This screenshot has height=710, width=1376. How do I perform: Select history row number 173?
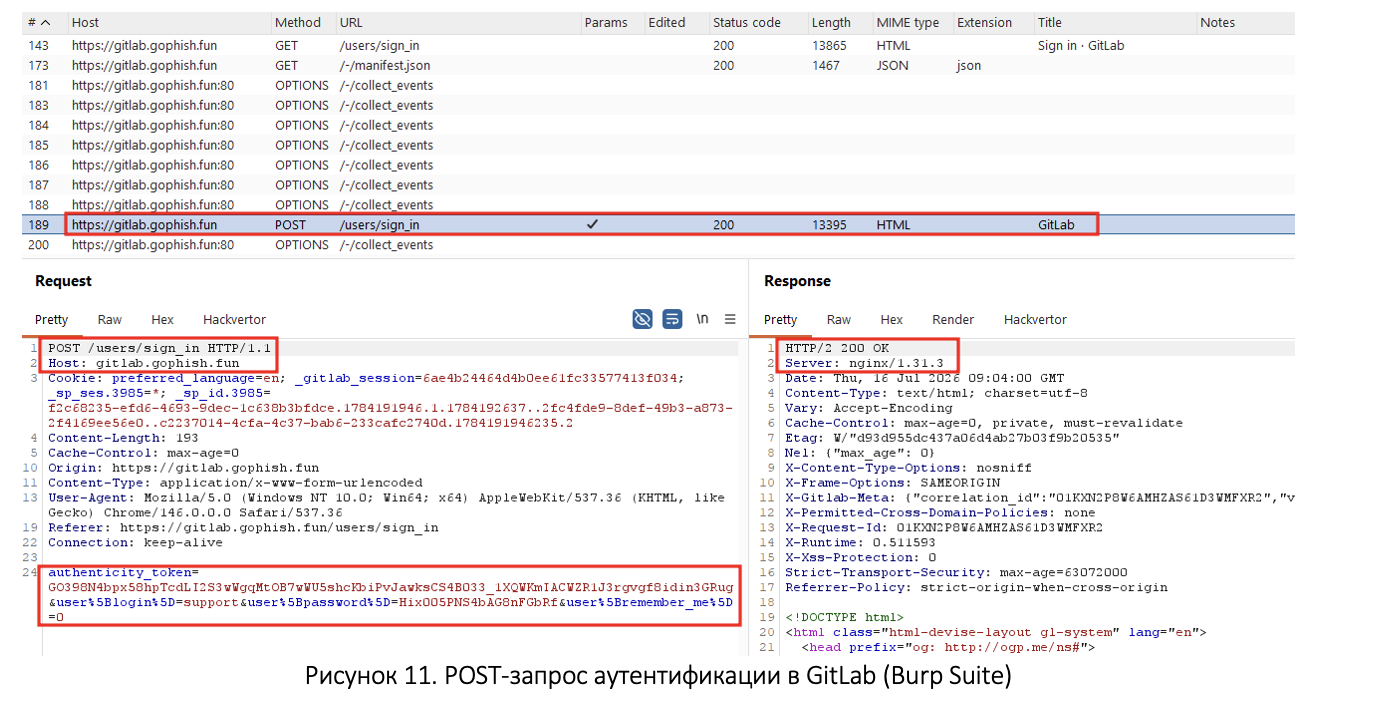point(658,65)
